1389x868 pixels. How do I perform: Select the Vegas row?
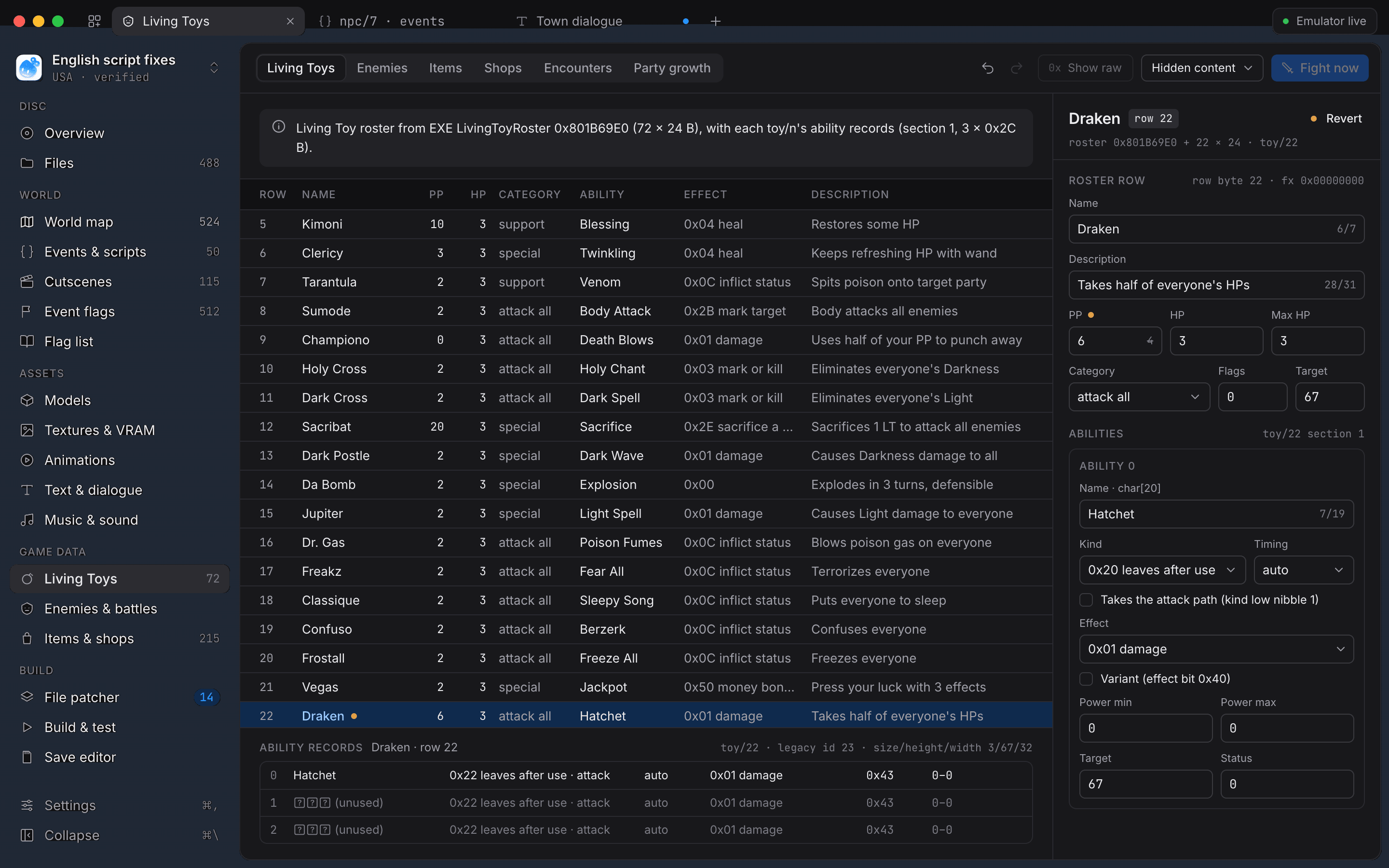coord(646,687)
